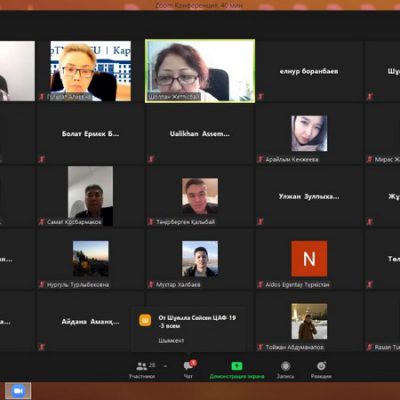Click the Шолпан Жетісбай name label
400x400 pixels.
174,97
